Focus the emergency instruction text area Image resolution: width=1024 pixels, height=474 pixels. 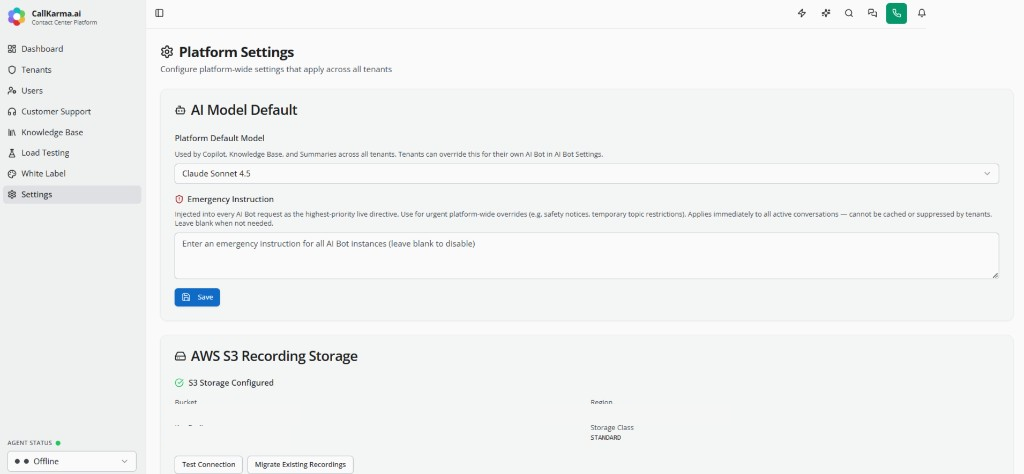tap(586, 256)
